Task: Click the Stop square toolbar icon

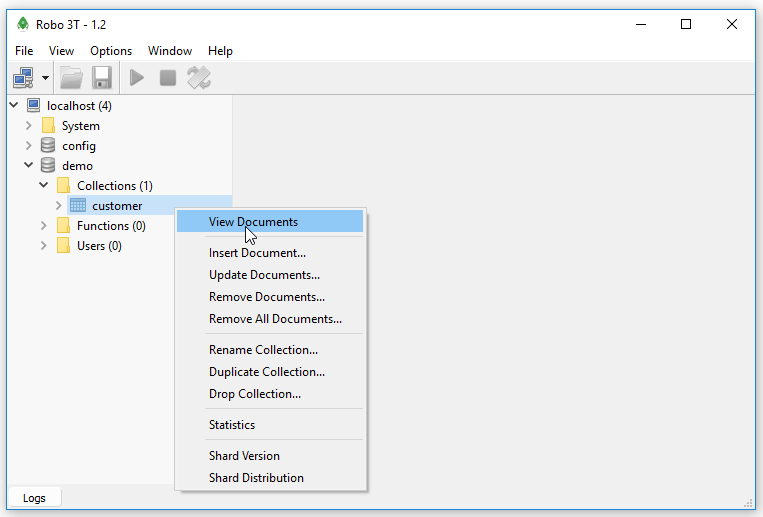Action: pos(168,78)
